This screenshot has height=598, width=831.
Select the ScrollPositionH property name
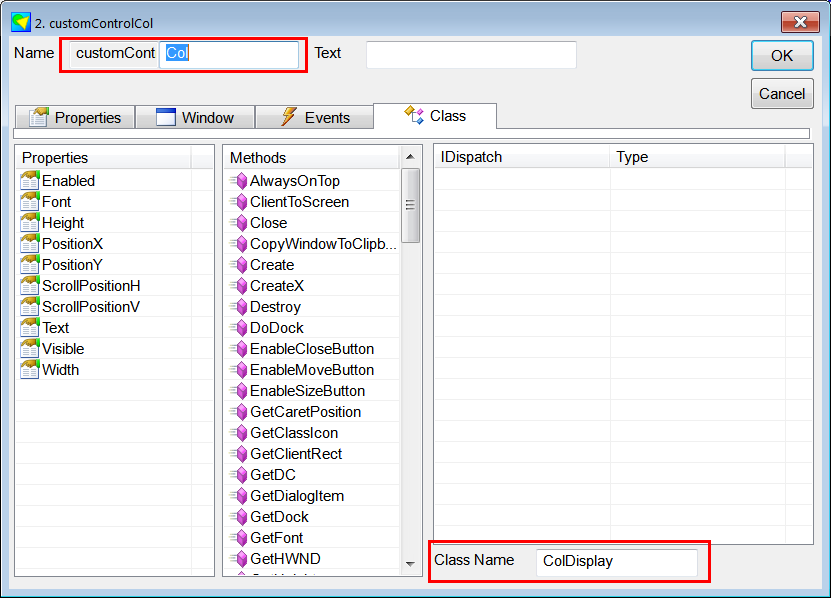coord(91,286)
